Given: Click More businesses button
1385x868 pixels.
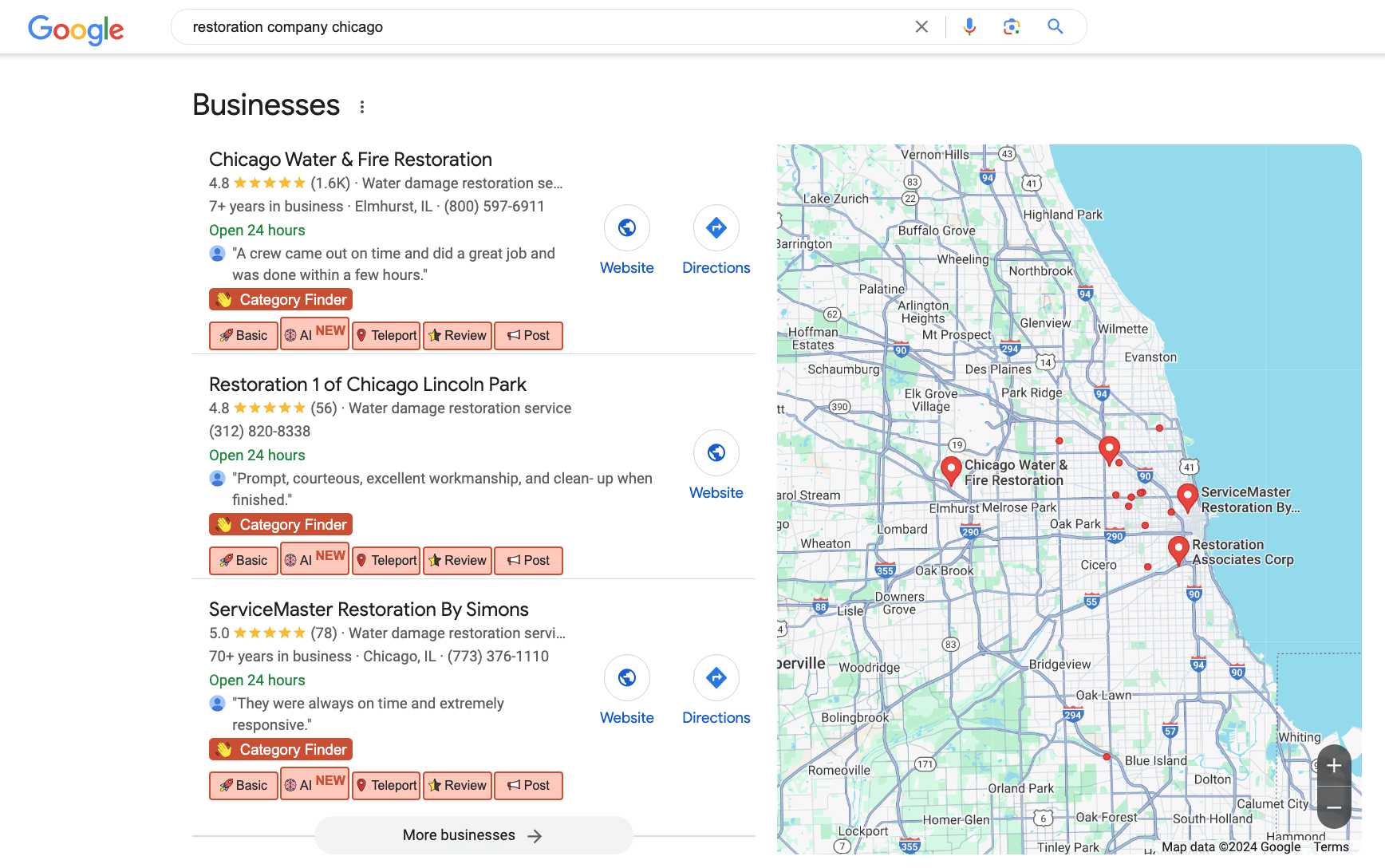Looking at the screenshot, I should click(473, 835).
